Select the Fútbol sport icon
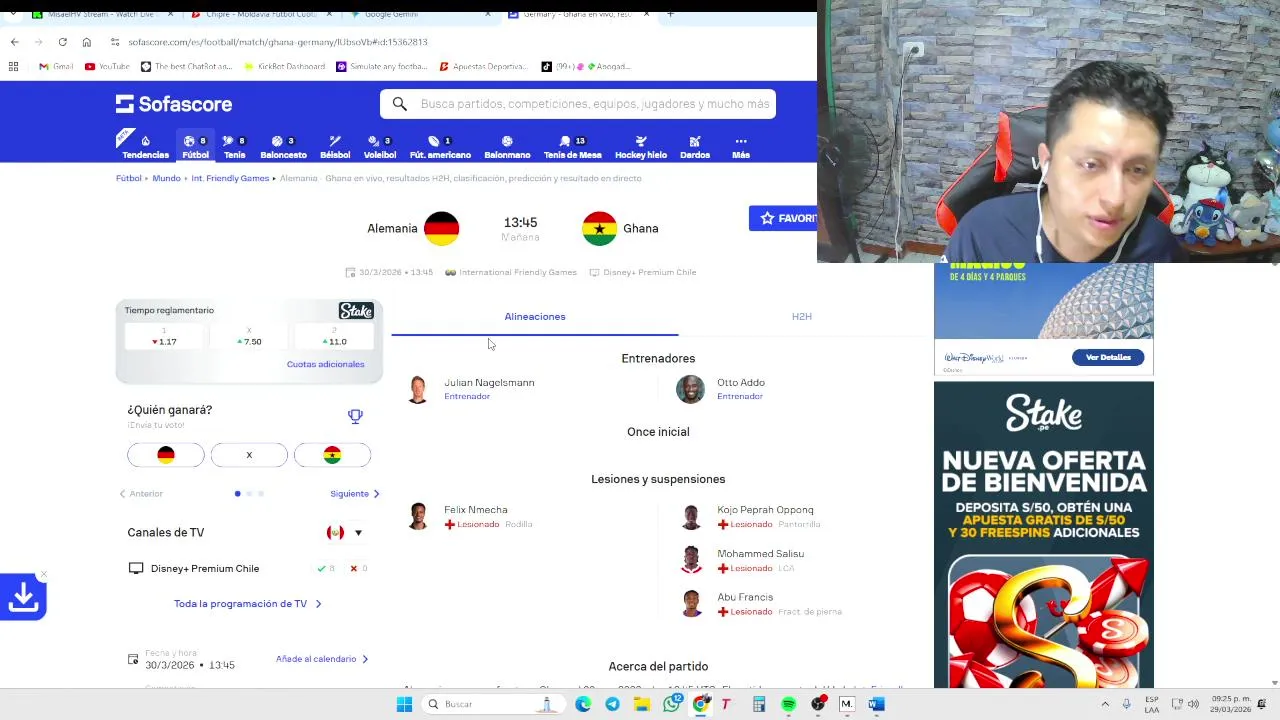This screenshot has width=1280, height=720. coord(195,147)
